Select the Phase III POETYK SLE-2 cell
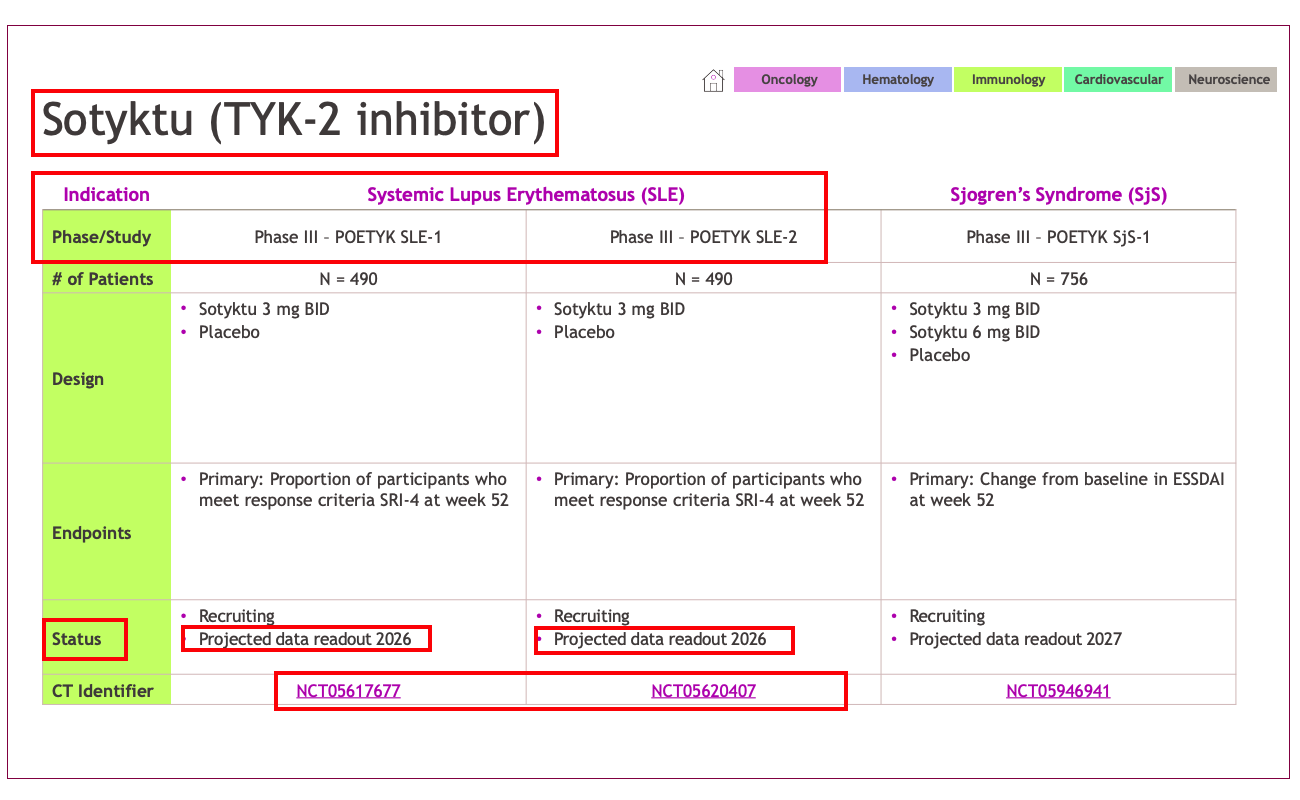Image resolution: width=1300 pixels, height=800 pixels. (703, 237)
